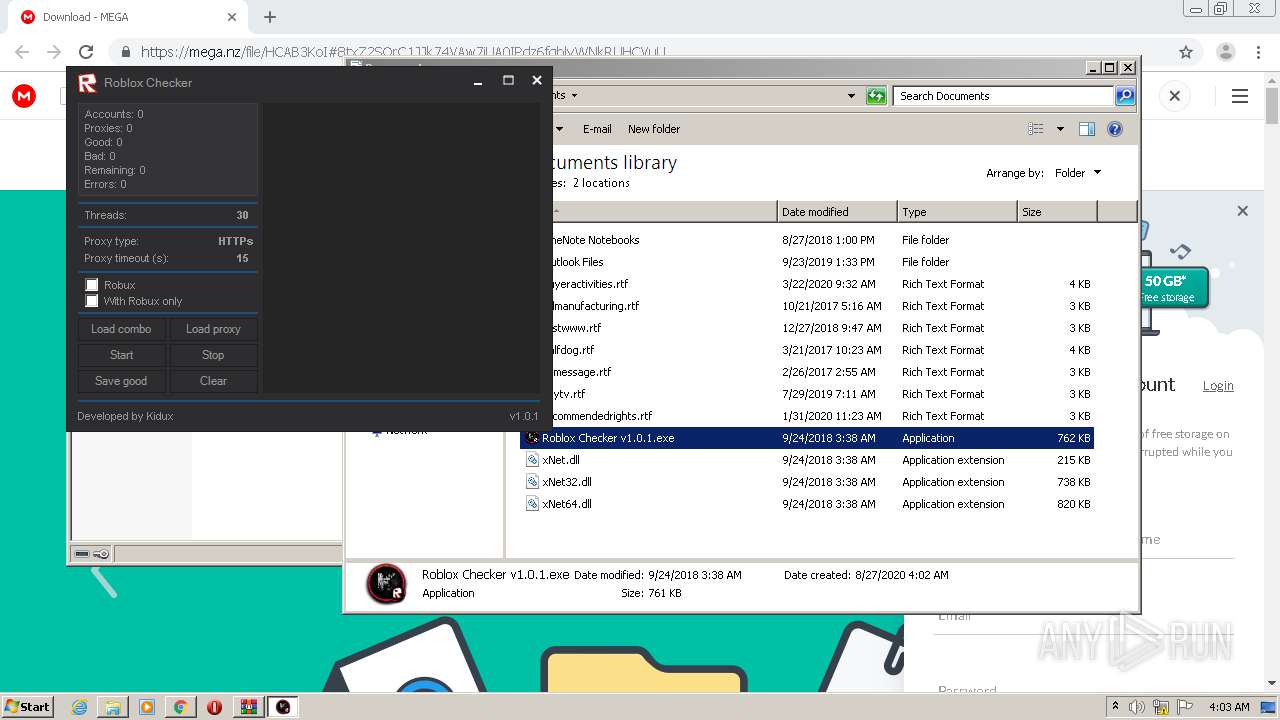The image size is (1280, 720).
Task: Sort files by Type column header
Action: coord(957,212)
